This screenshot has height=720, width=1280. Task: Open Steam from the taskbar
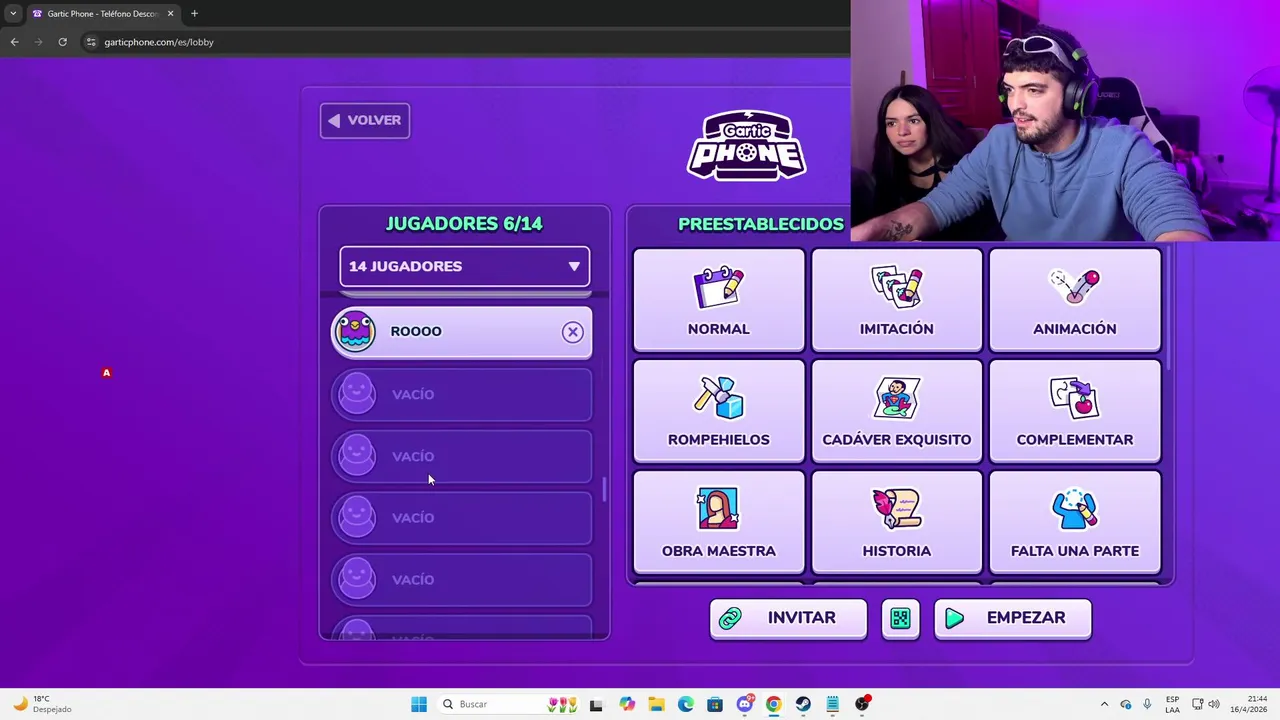(x=803, y=704)
